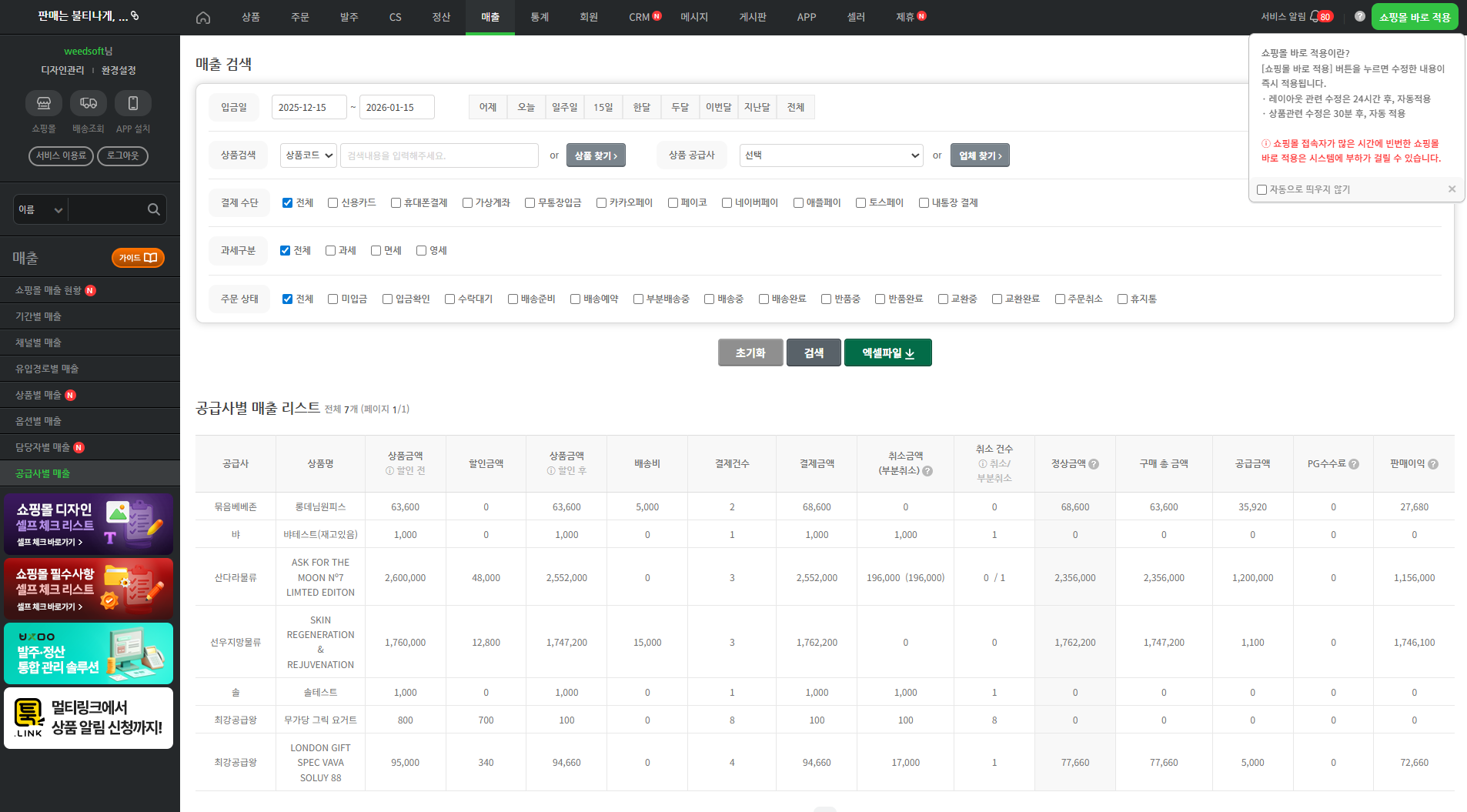This screenshot has height=812, width=1467.
Task: Download the 엑셀파일 export
Action: point(888,353)
